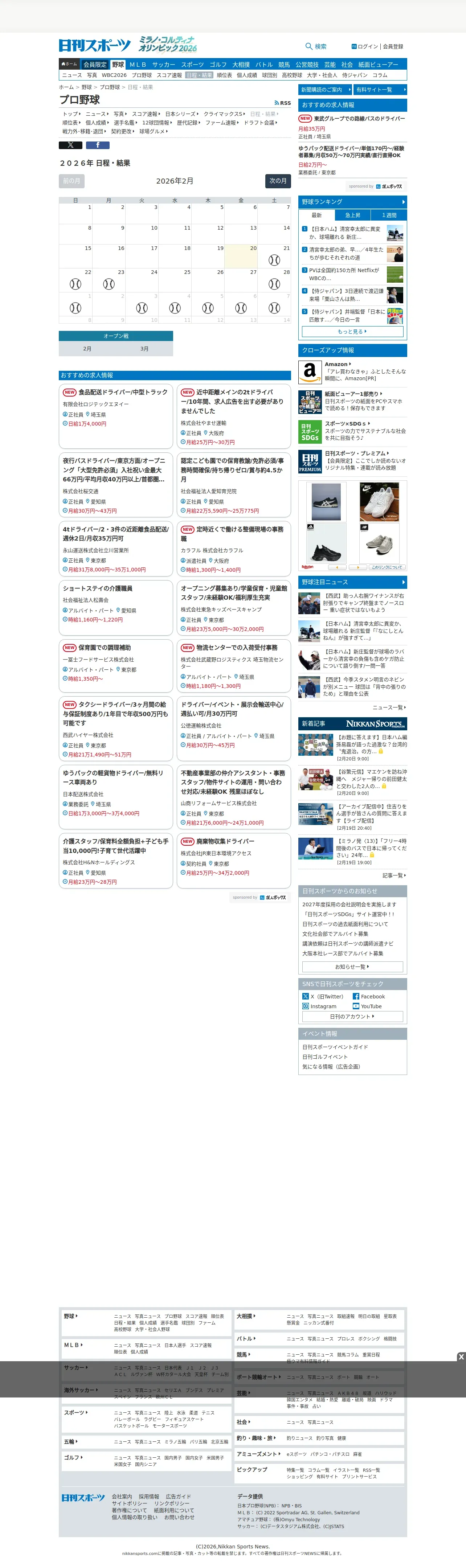
Task: Click the Facebook icon in SNS box
Action: (x=356, y=997)
